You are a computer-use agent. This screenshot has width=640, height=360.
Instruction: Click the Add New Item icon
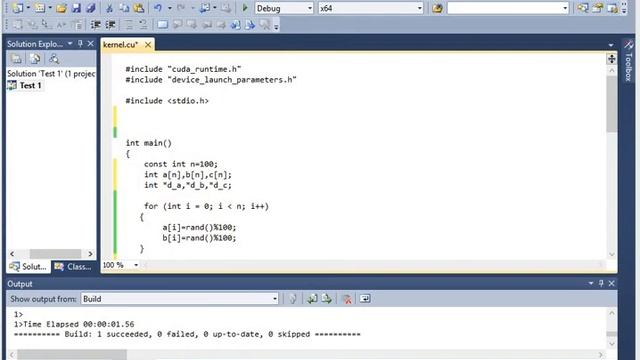(x=39, y=8)
